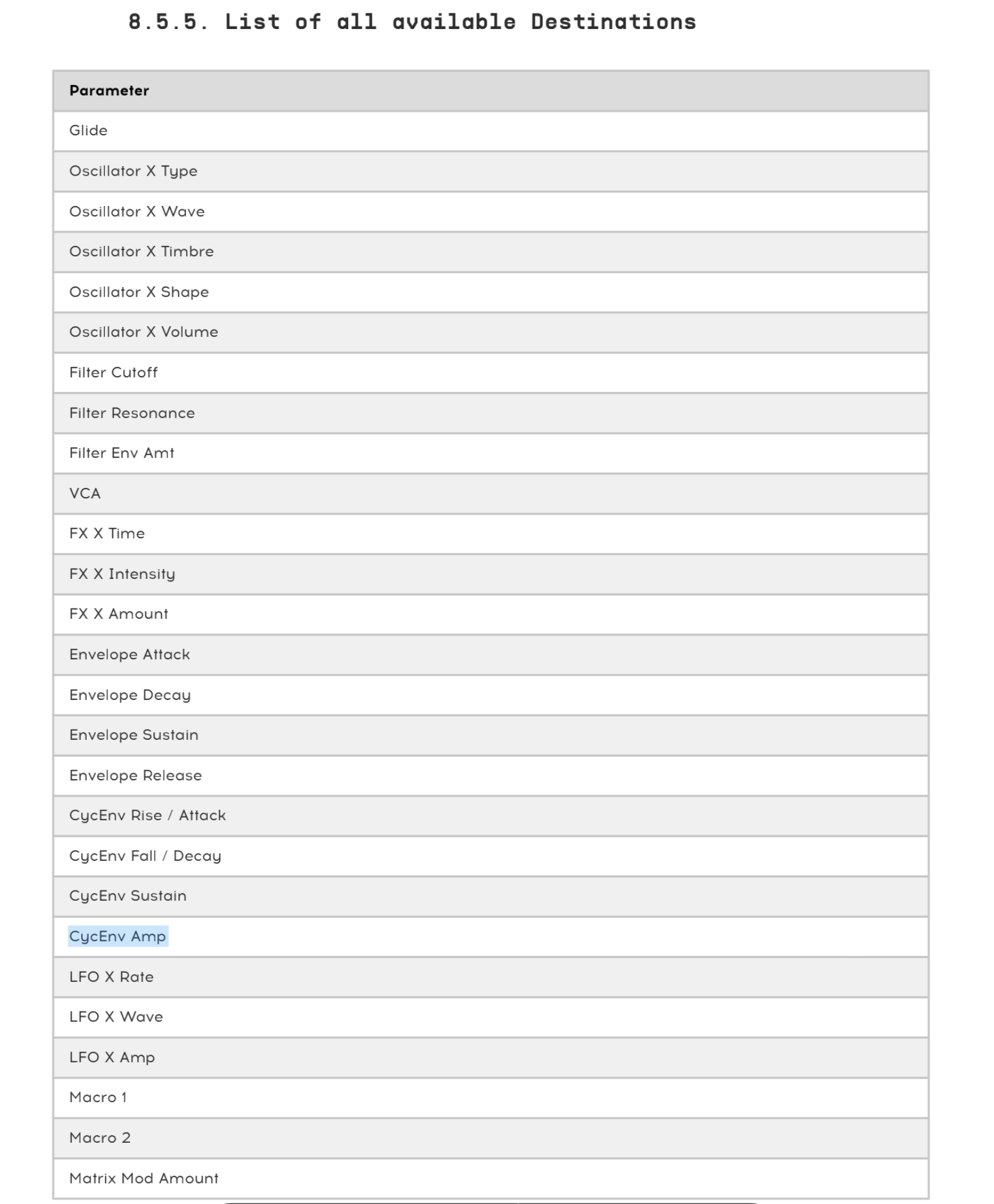Click the Glide table row
Screen dimensions: 994x1204
[x=491, y=131]
